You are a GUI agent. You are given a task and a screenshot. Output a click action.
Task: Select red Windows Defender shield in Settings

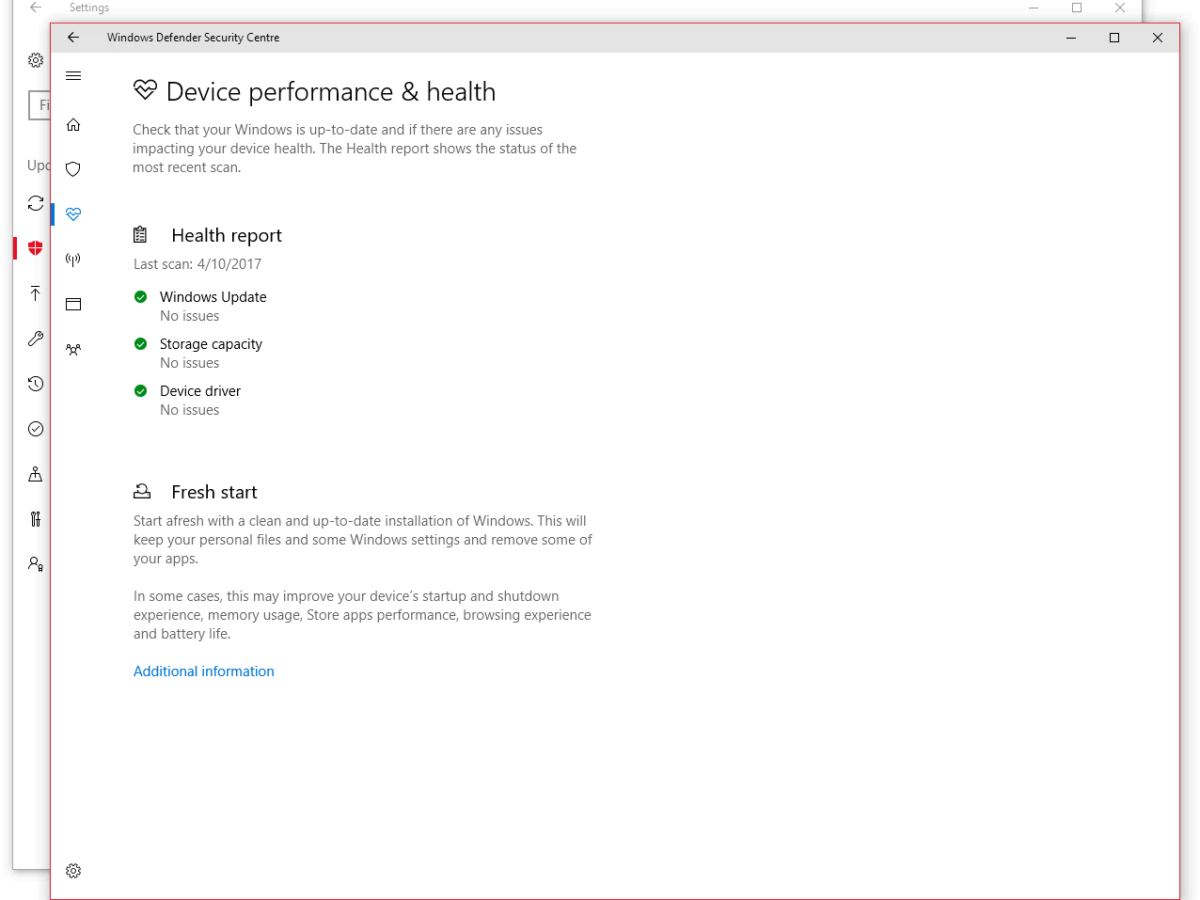[36, 248]
